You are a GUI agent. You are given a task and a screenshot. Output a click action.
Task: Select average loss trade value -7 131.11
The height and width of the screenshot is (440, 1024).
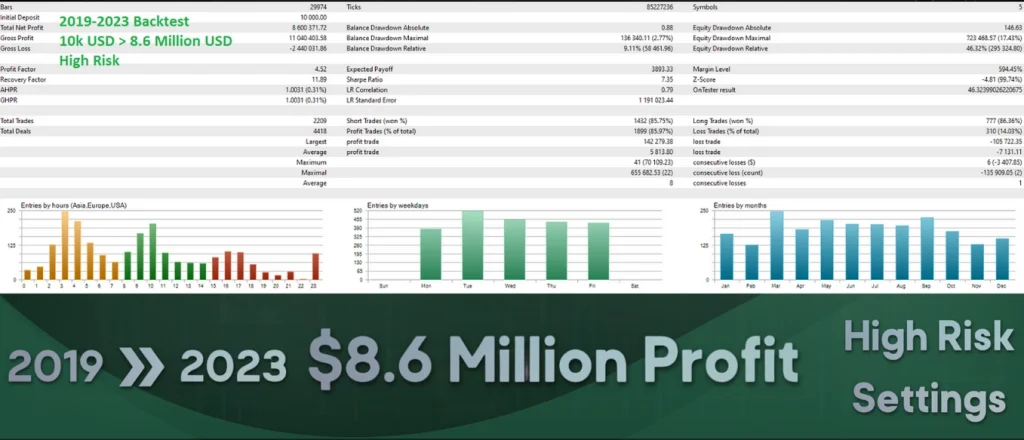tap(1011, 152)
